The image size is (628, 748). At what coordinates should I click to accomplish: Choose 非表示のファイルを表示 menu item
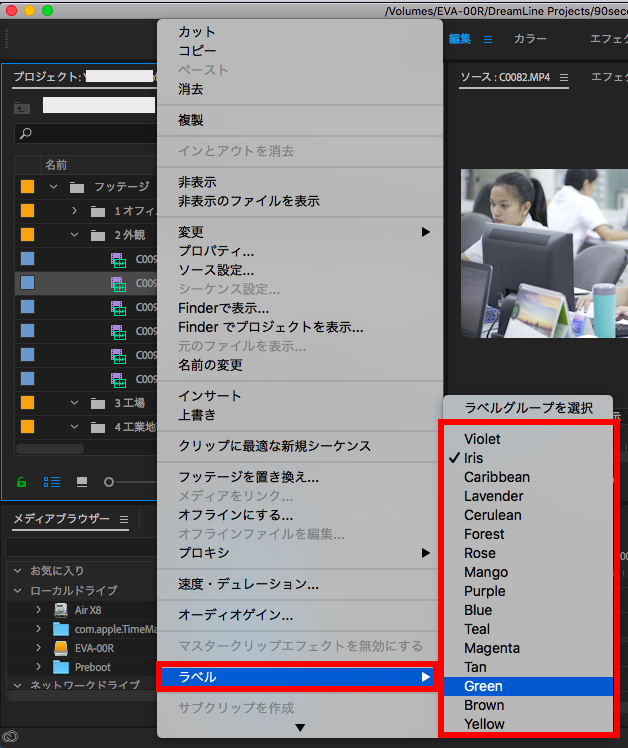300,201
